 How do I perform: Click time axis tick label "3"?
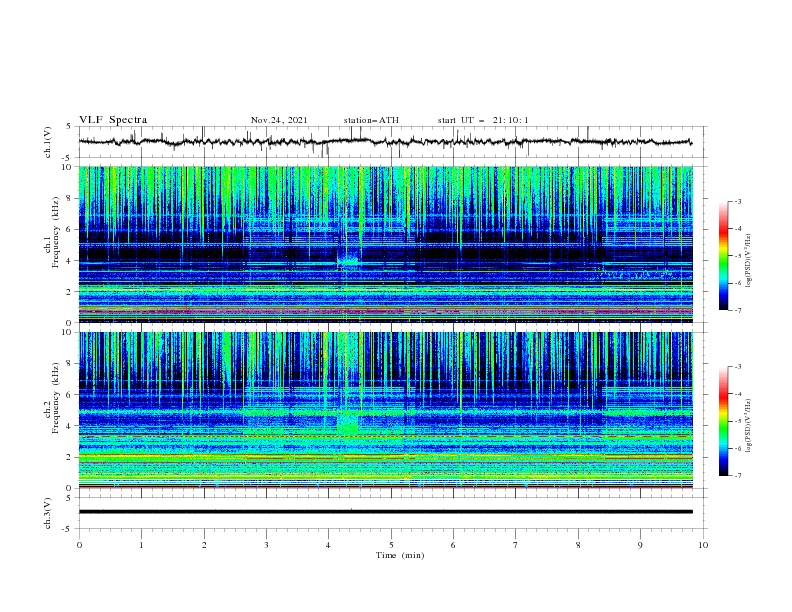(266, 545)
